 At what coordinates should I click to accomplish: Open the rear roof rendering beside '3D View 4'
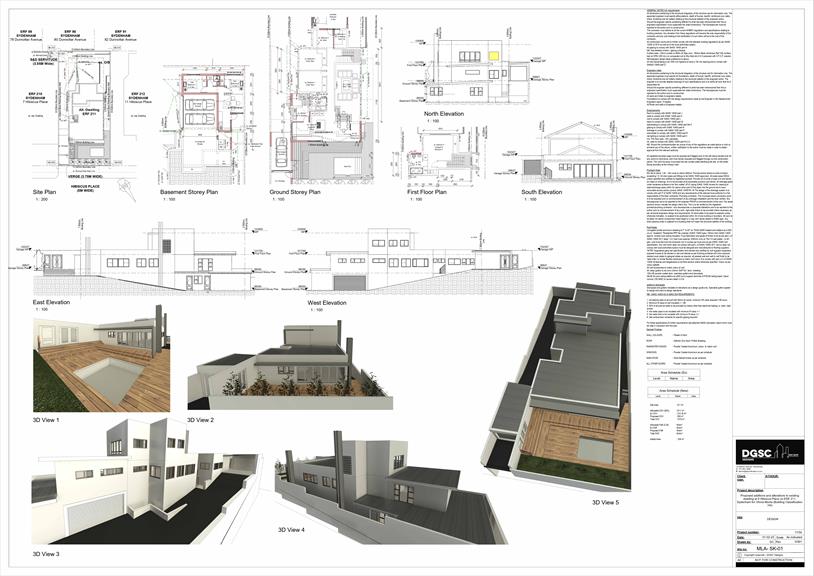pos(390,488)
